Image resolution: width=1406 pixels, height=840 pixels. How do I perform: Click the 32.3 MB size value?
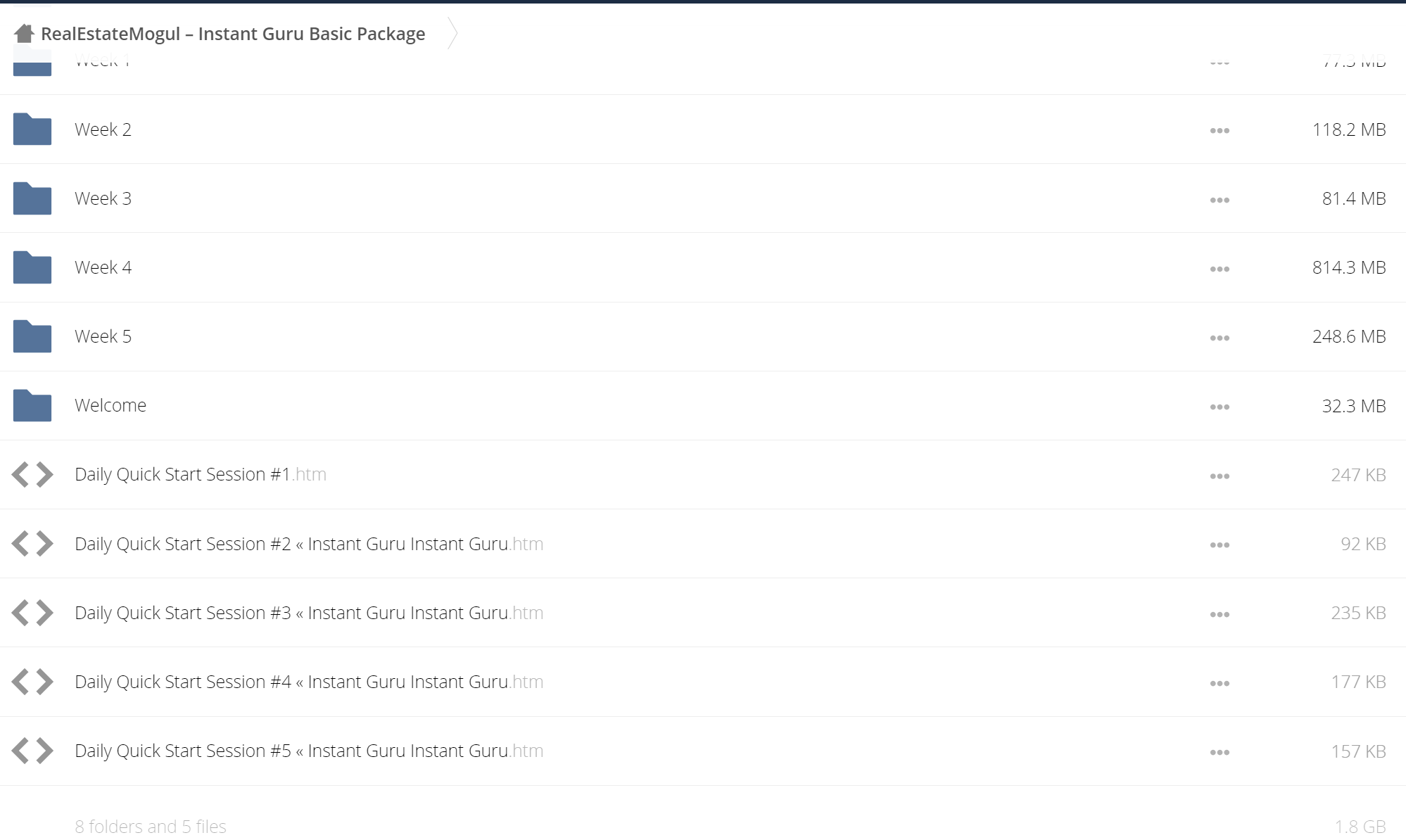(x=1354, y=406)
